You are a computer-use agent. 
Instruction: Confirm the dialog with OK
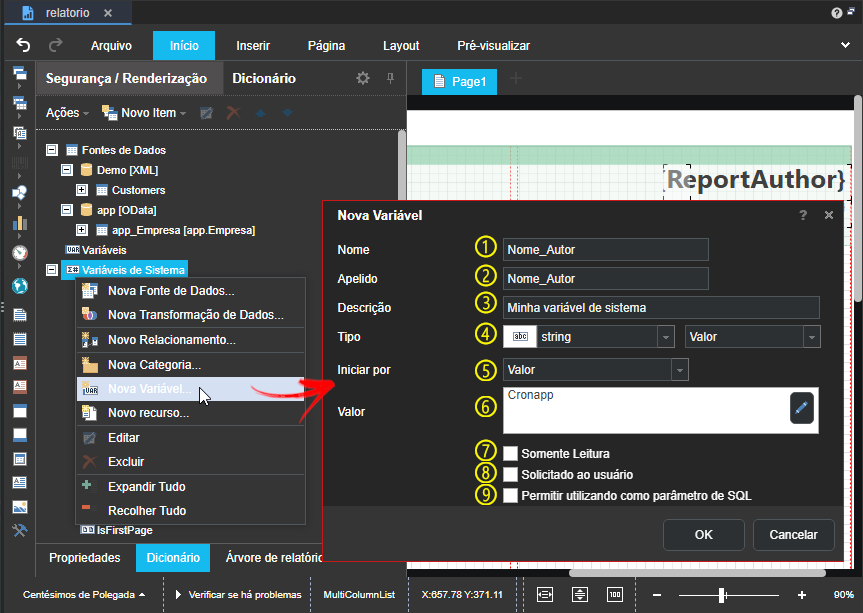(703, 534)
